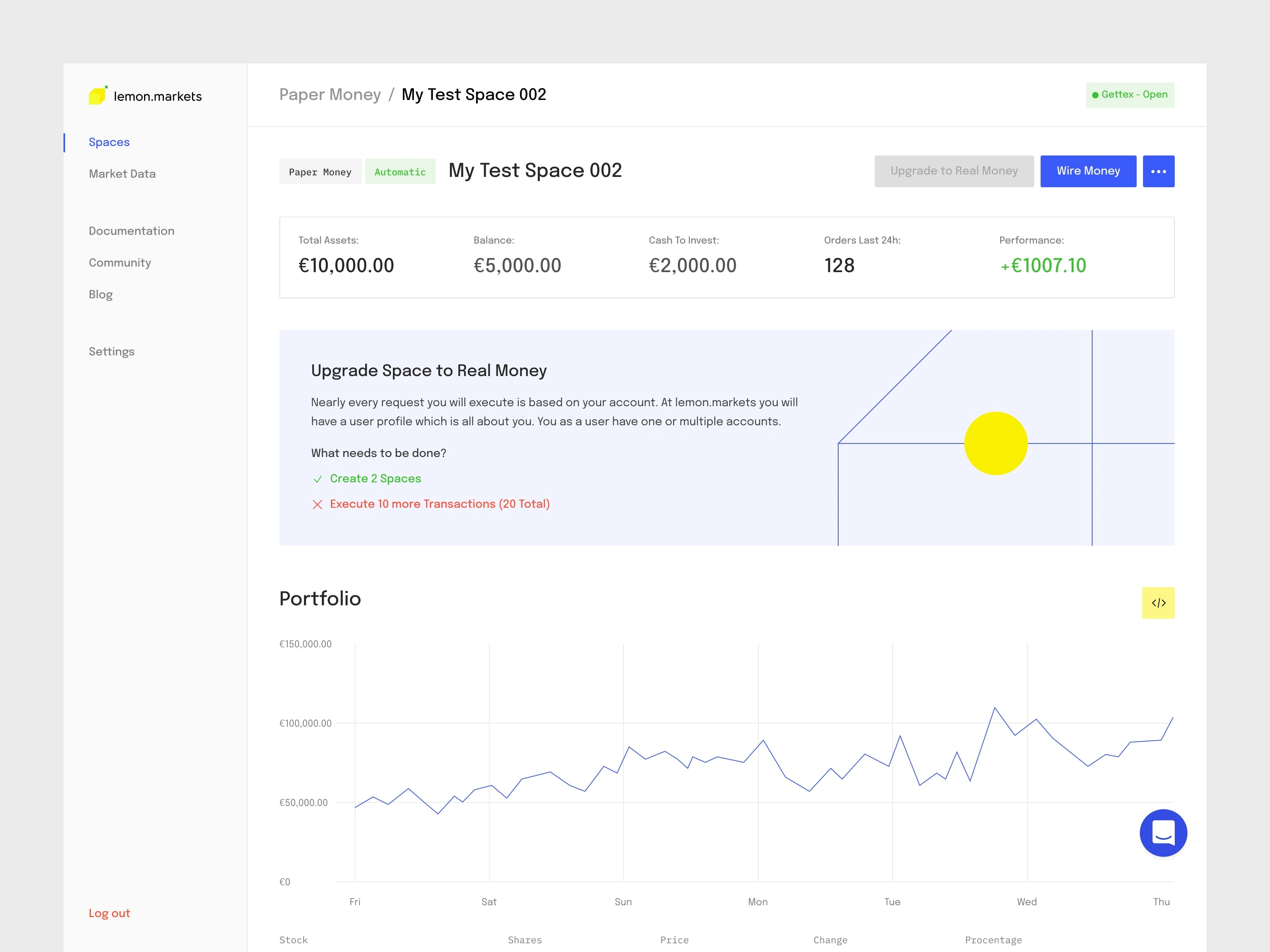Click the Sun label on the chart
This screenshot has width=1270, height=952.
623,902
